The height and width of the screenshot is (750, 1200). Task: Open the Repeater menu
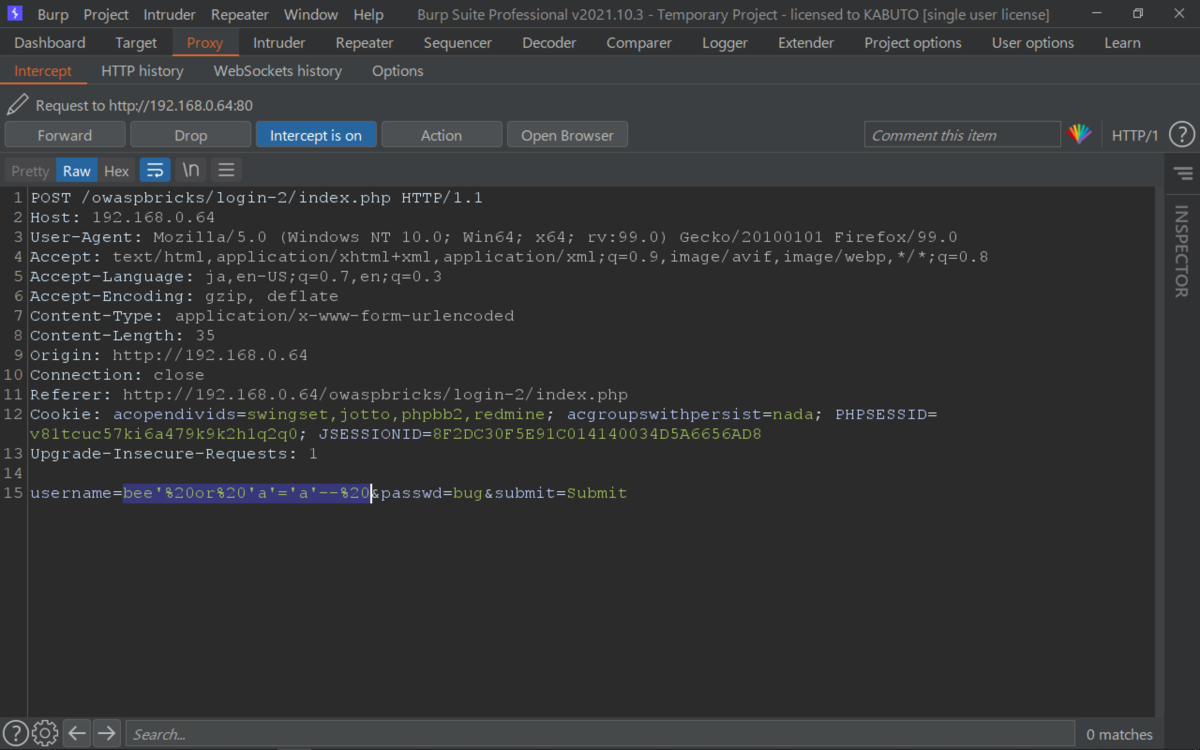click(240, 14)
